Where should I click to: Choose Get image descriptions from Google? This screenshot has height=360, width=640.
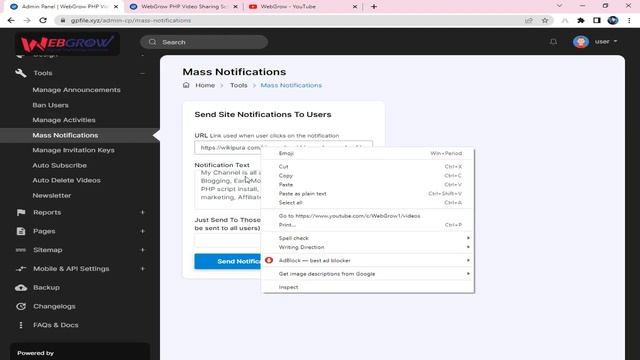[x=367, y=274]
